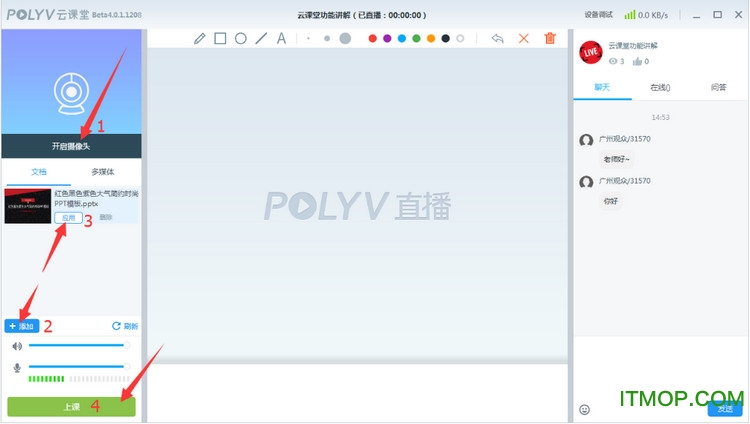Adjust the microphone level slider
750x424 pixels.
click(x=79, y=367)
